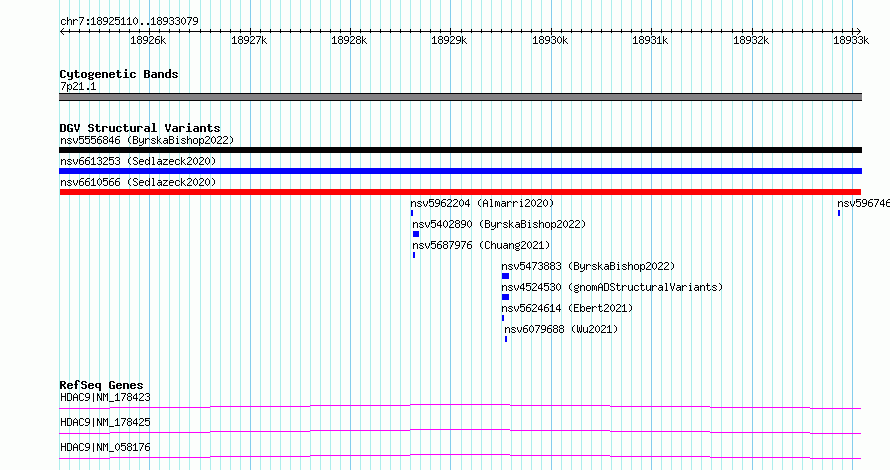Click nsv4524530 (gnomADStructuralVariants) label

pos(612,287)
